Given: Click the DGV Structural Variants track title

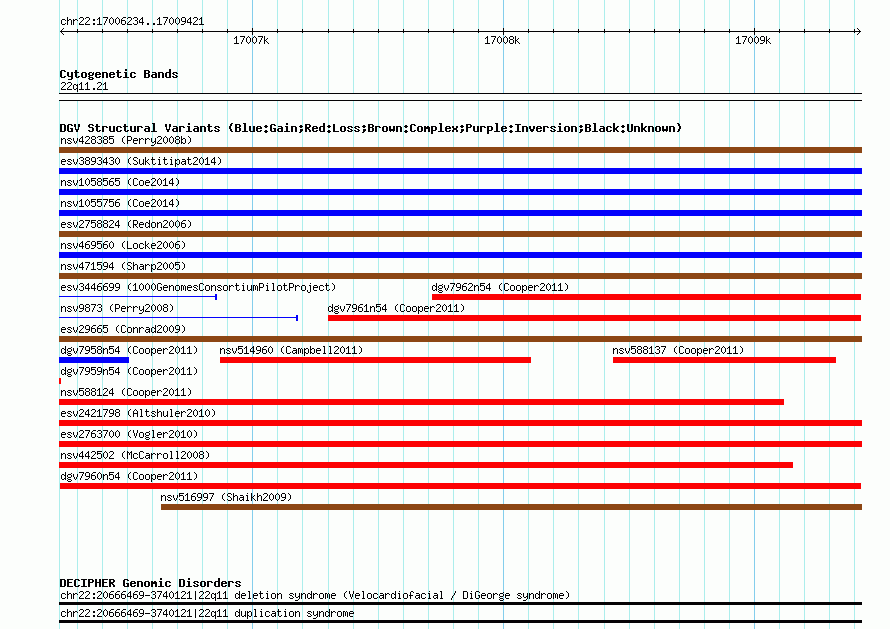Looking at the screenshot, I should coord(371,128).
